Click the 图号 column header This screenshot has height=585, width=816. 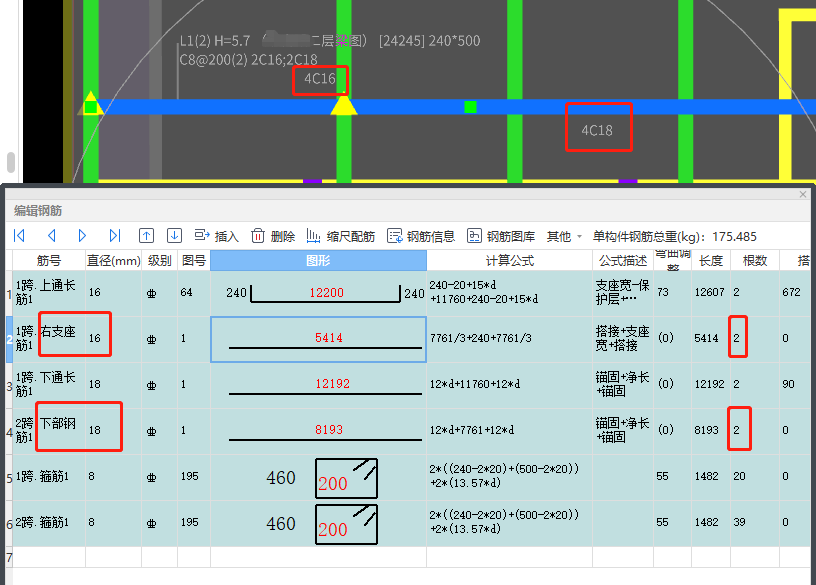tap(194, 260)
